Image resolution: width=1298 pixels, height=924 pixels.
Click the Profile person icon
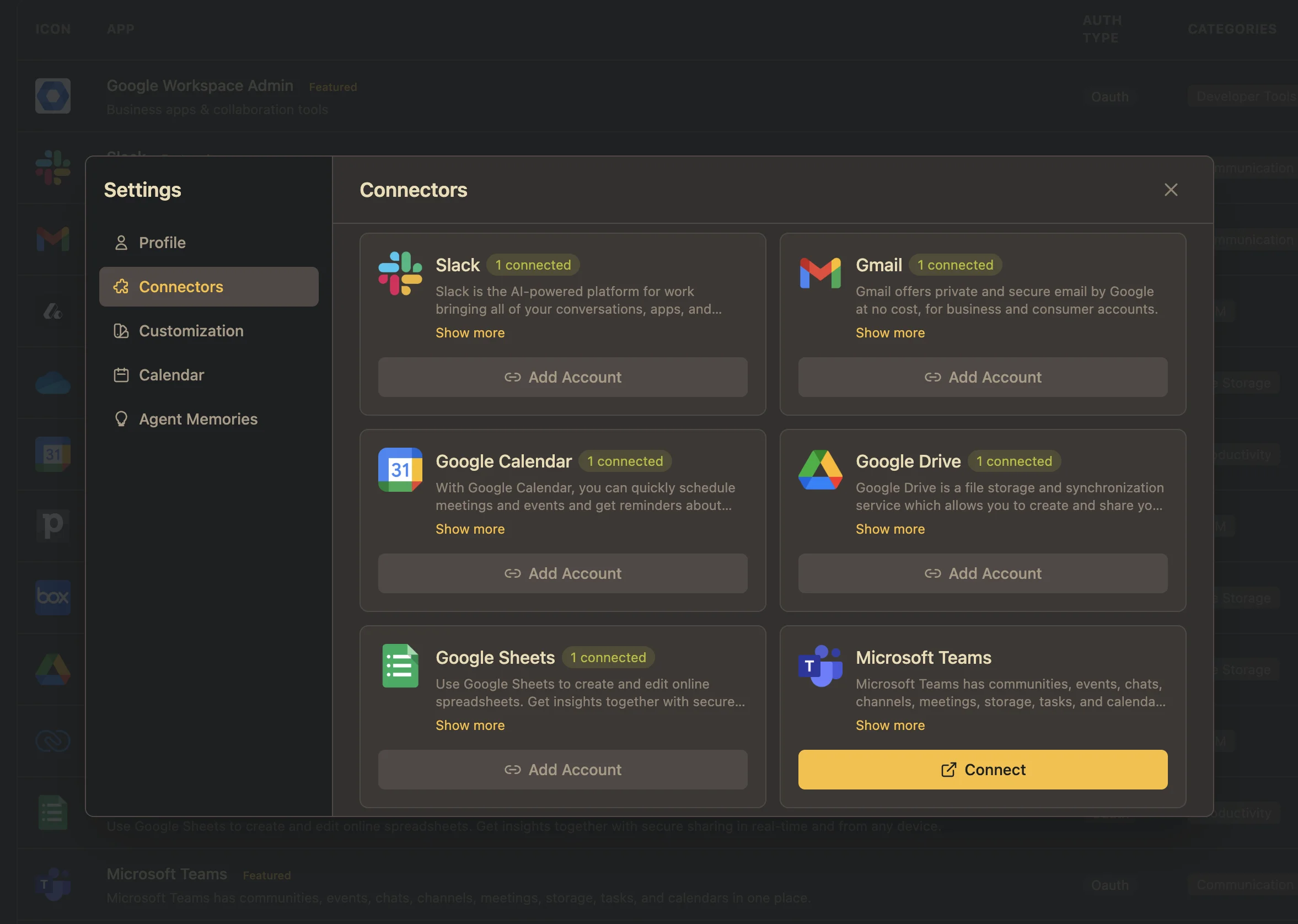[121, 243]
